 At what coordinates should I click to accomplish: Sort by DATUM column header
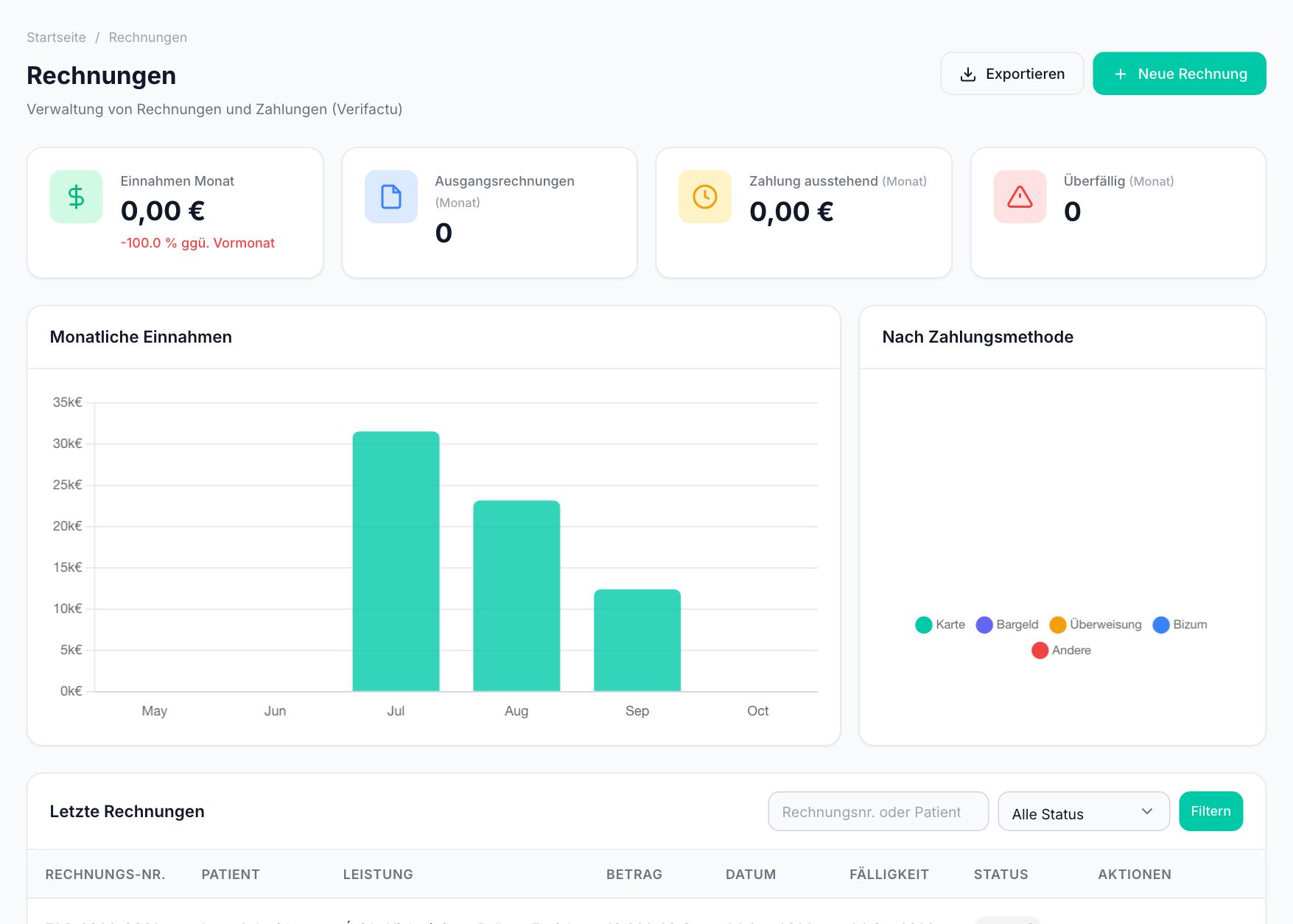751,875
